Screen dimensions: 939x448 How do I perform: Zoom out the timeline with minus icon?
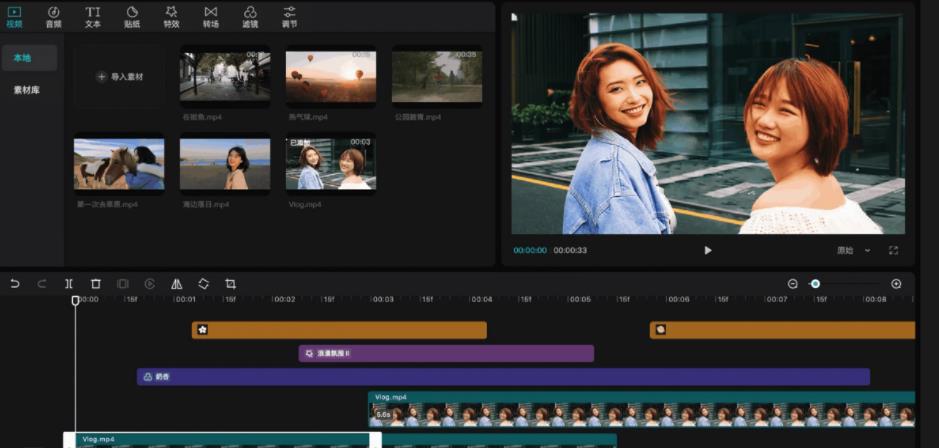pyautogui.click(x=792, y=284)
